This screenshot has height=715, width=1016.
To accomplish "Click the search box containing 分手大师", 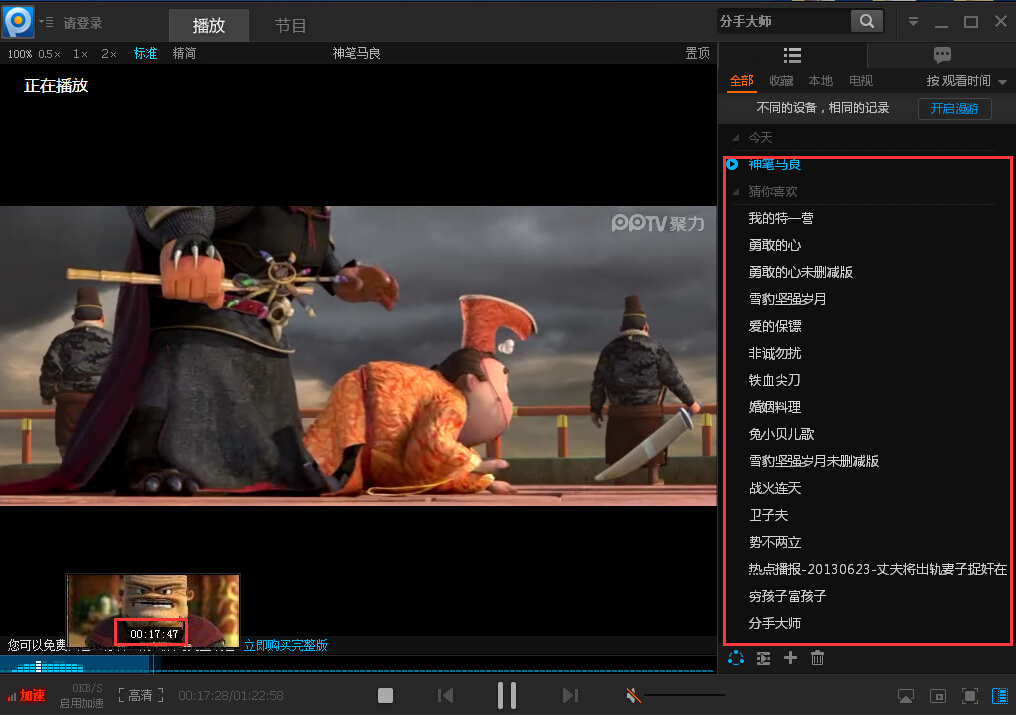I will 783,21.
